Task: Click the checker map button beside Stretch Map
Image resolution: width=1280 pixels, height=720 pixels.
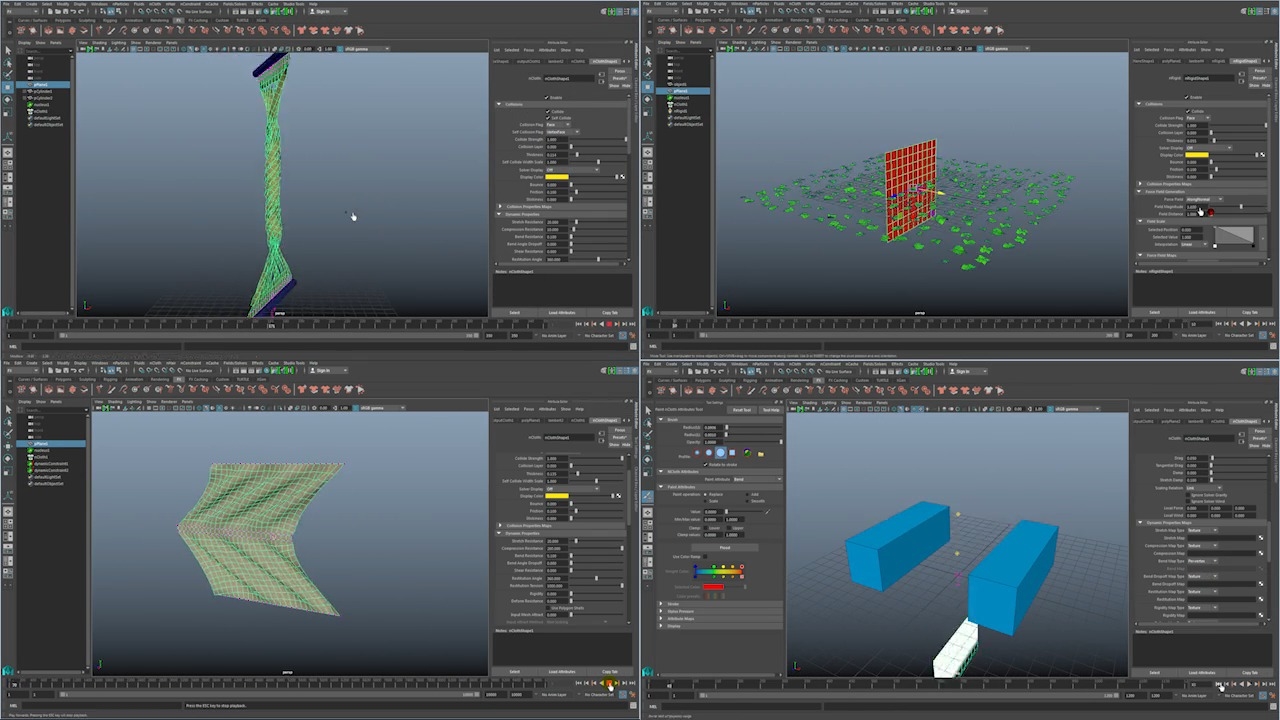Action: (x=1260, y=538)
